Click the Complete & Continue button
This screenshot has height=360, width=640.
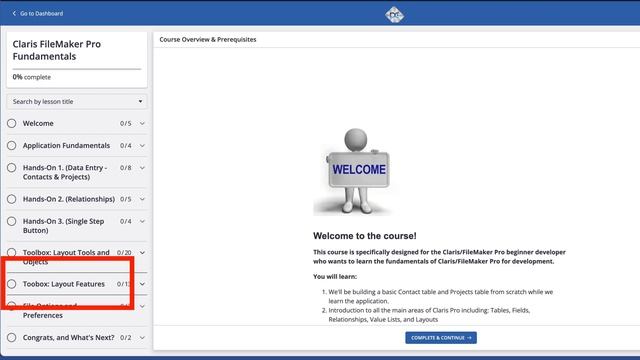pos(441,338)
